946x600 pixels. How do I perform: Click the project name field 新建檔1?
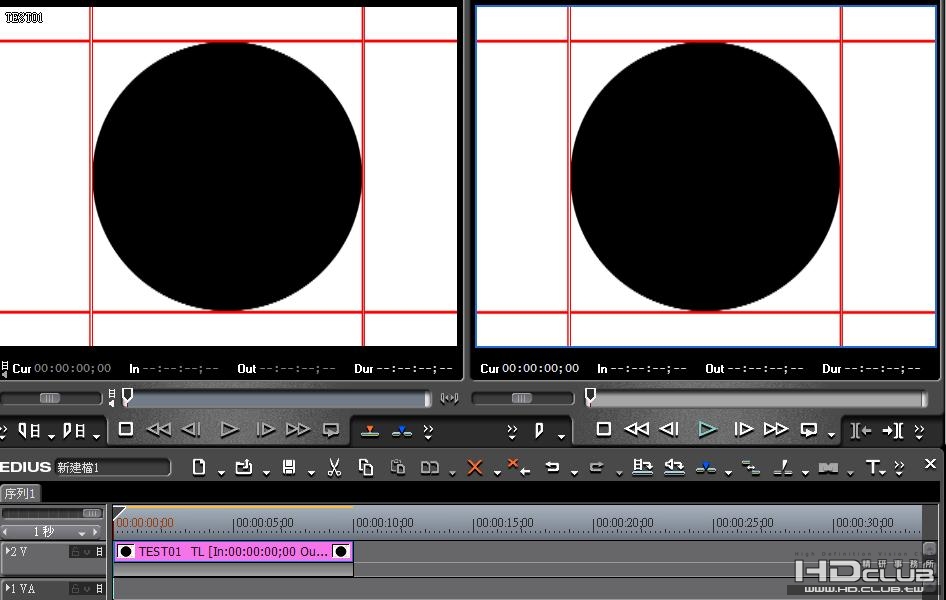click(x=110, y=467)
